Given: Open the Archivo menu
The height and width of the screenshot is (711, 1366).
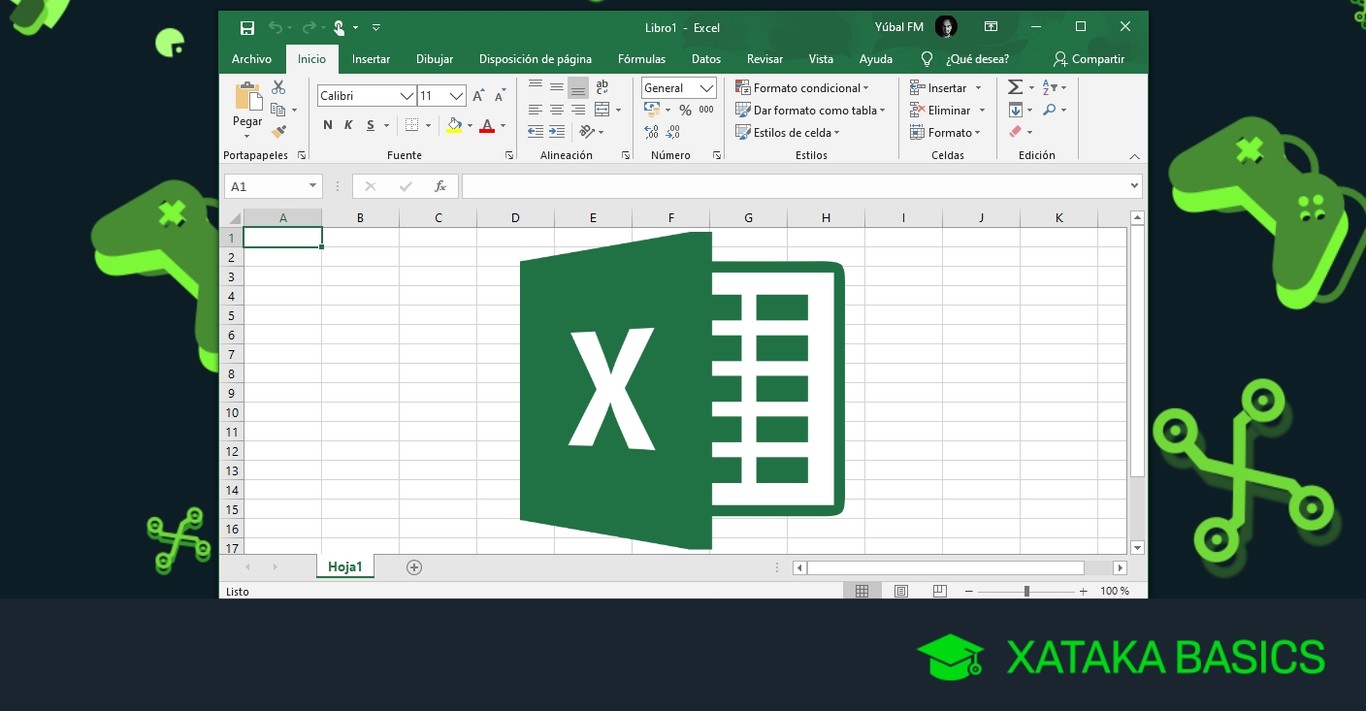Looking at the screenshot, I should coord(252,59).
